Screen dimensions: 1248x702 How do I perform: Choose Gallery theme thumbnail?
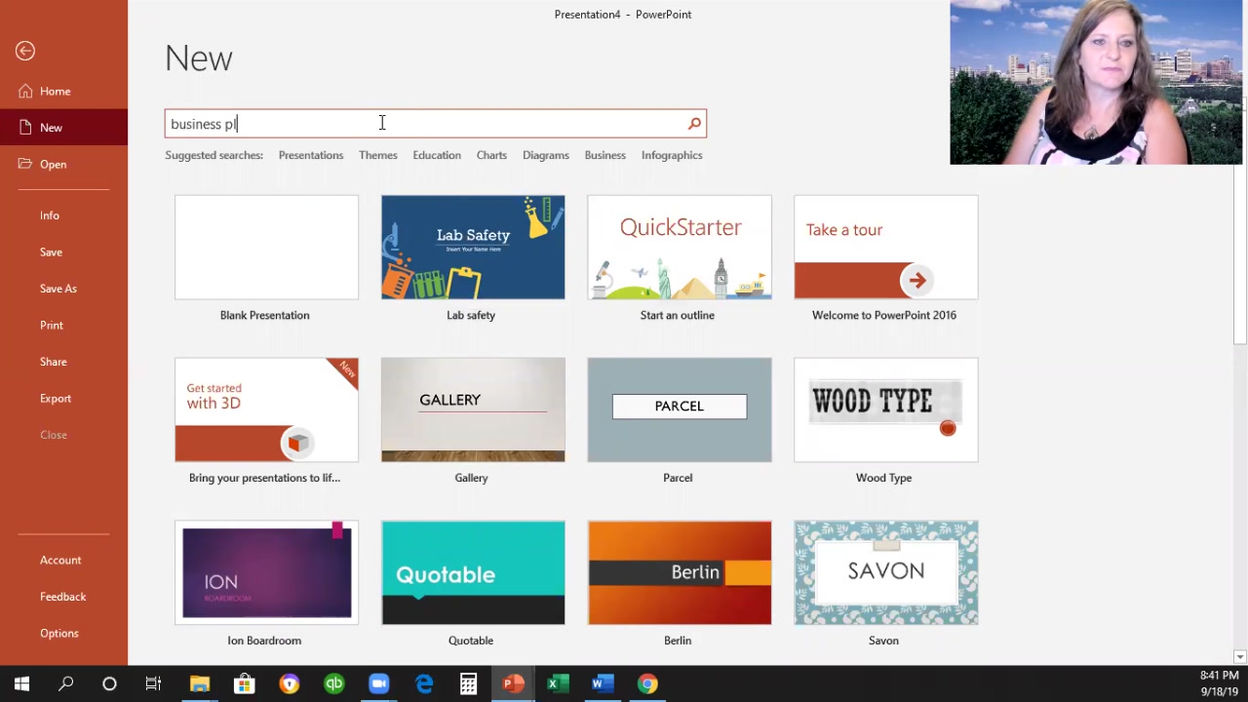473,410
